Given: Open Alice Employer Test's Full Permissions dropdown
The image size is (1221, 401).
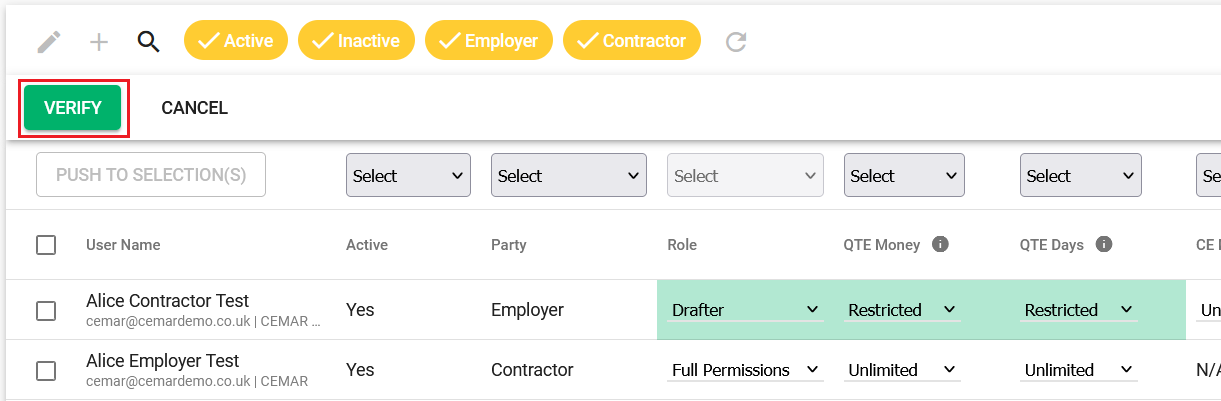Looking at the screenshot, I should 745,370.
